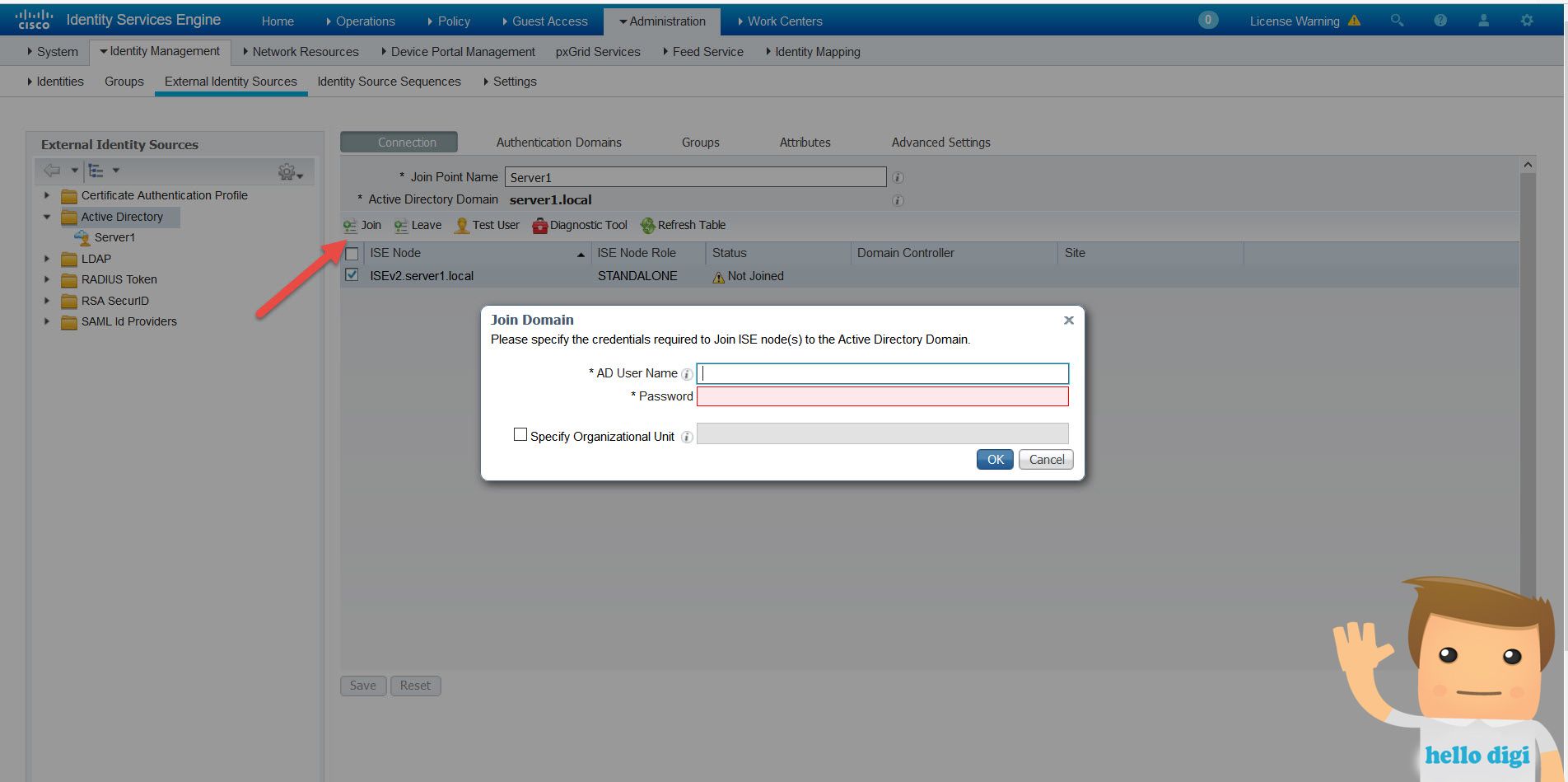Image resolution: width=1568 pixels, height=782 pixels.
Task: Open the Guest Access menu
Action: click(546, 21)
